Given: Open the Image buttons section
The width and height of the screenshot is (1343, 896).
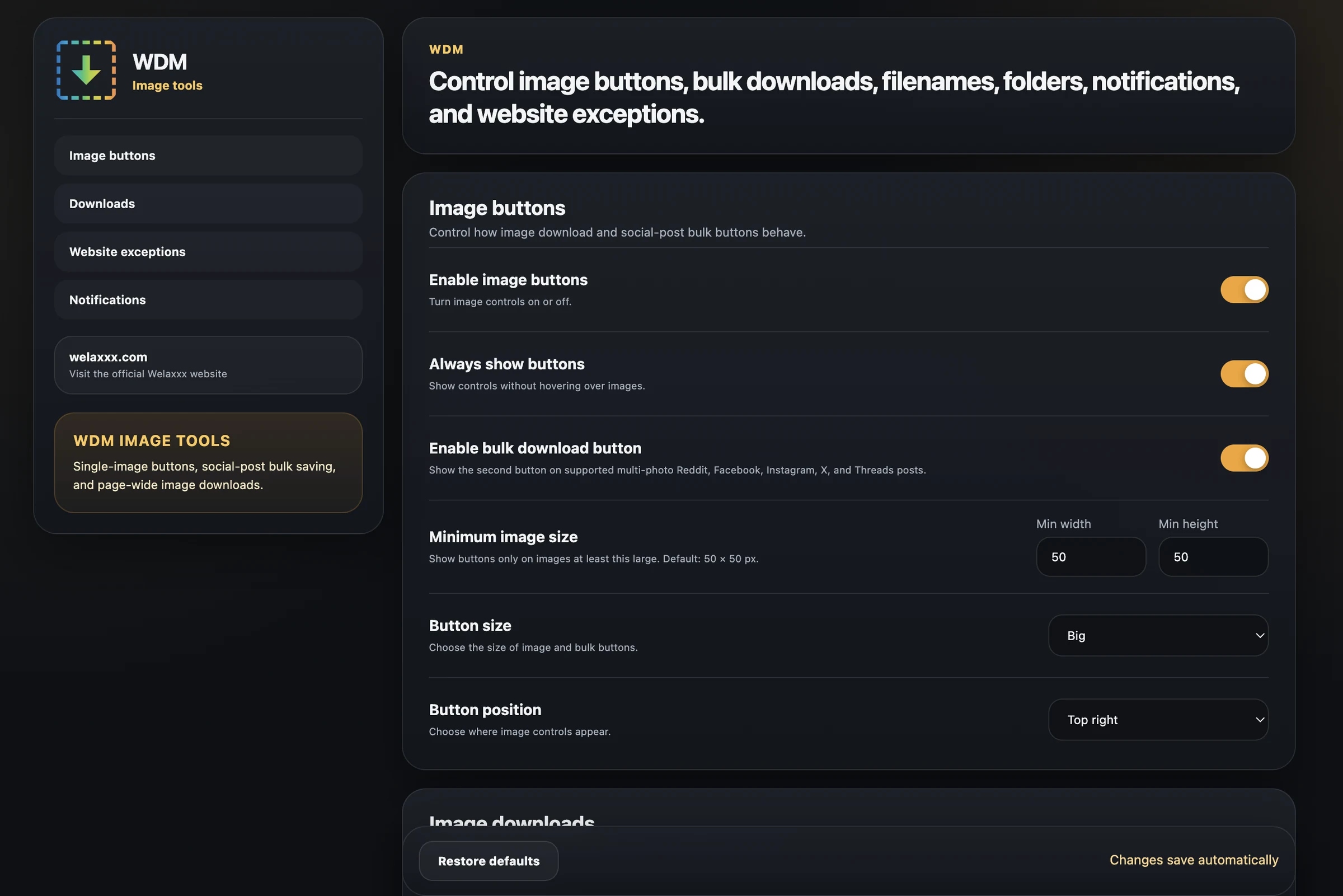Looking at the screenshot, I should click(x=208, y=156).
